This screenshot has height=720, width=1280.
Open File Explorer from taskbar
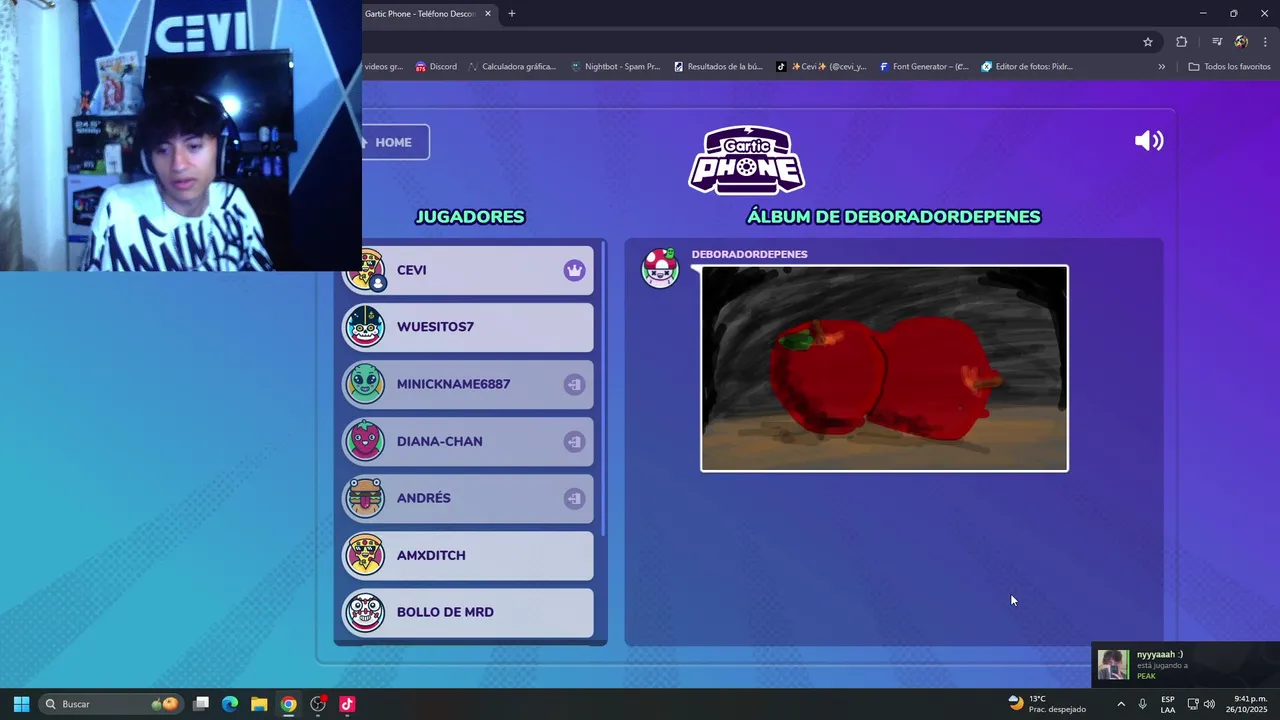pos(259,704)
